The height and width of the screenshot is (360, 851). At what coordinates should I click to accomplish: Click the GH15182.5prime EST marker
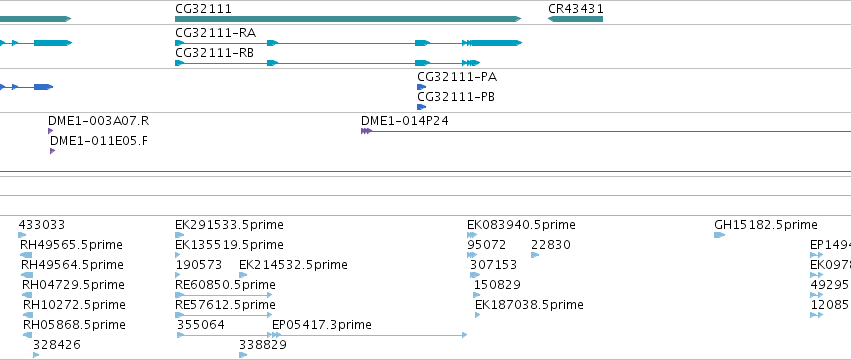[x=720, y=235]
